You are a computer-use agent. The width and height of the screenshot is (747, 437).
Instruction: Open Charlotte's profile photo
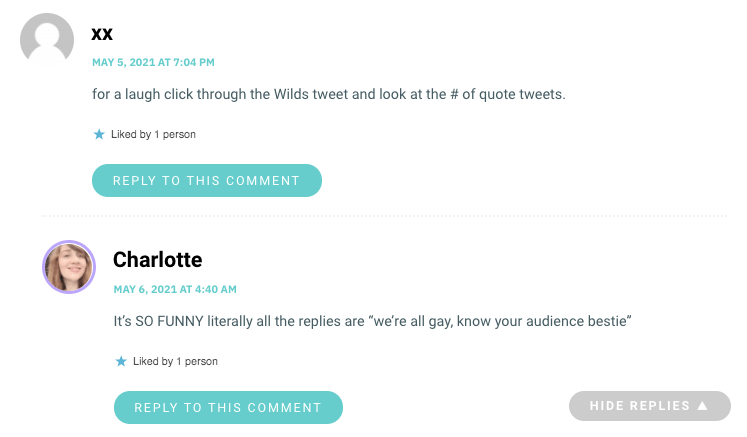pyautogui.click(x=69, y=267)
